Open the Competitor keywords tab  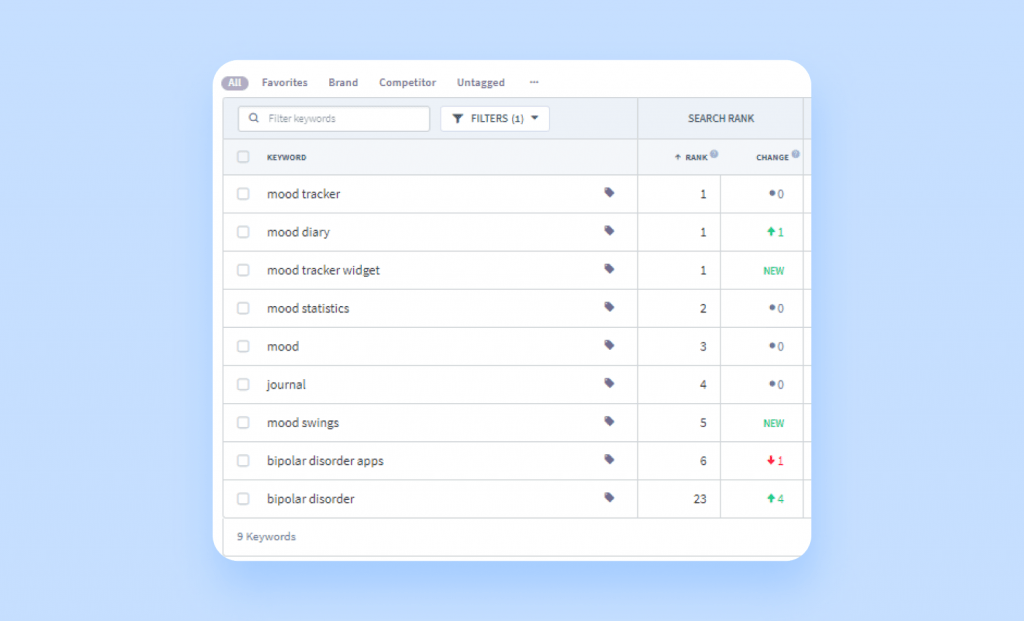click(x=407, y=82)
